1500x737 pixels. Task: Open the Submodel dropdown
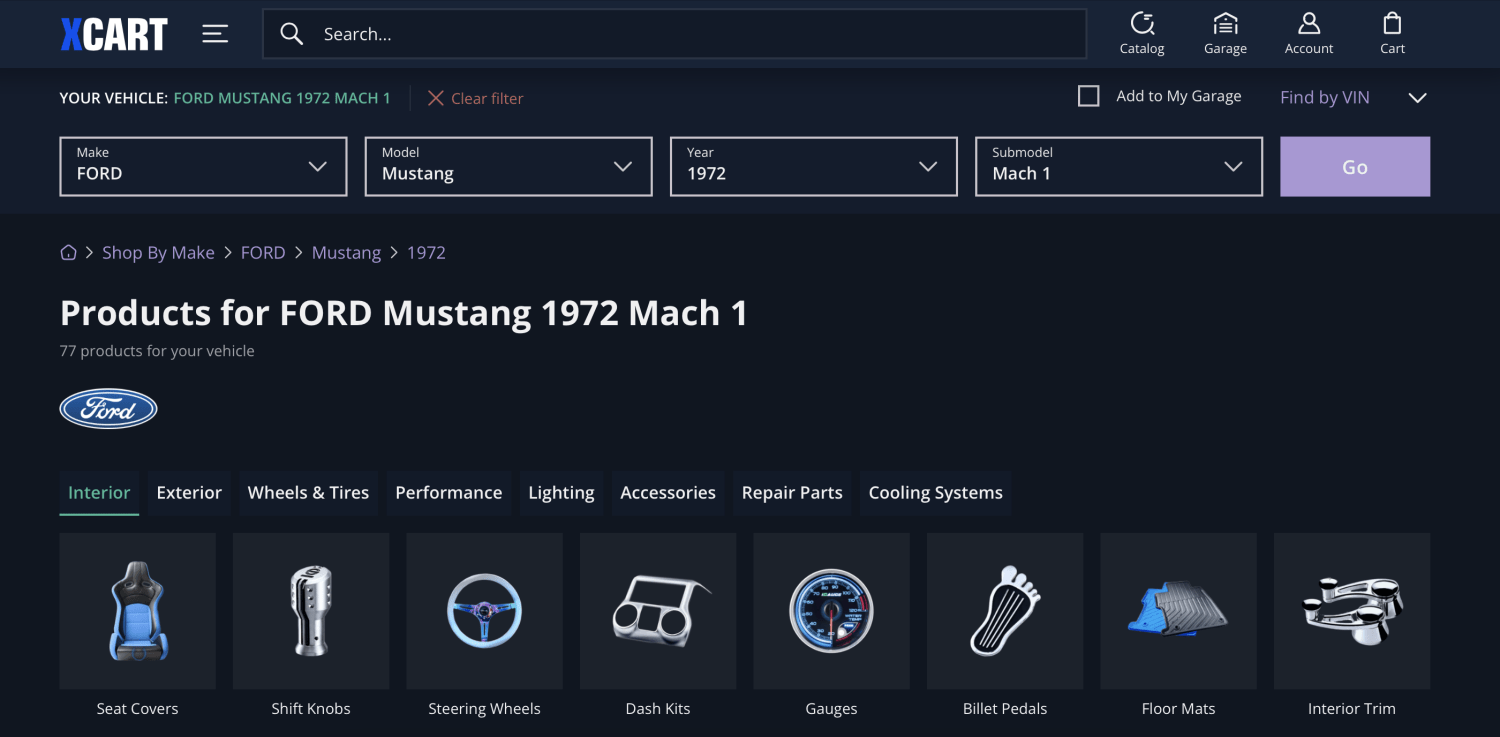point(1118,166)
